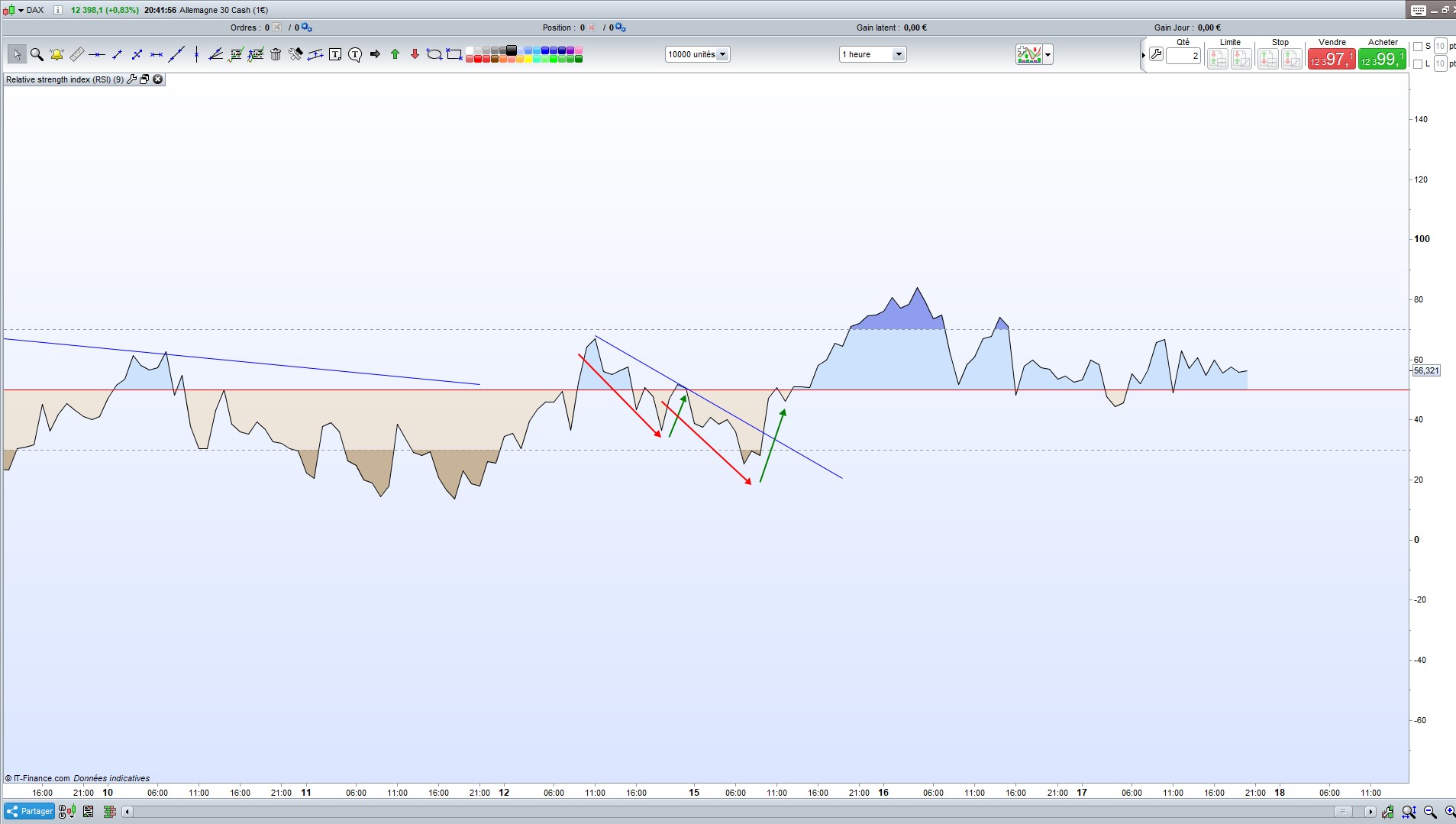1456x824 pixels.
Task: Click the zoom out magnifier at bottom right
Action: point(1430,812)
